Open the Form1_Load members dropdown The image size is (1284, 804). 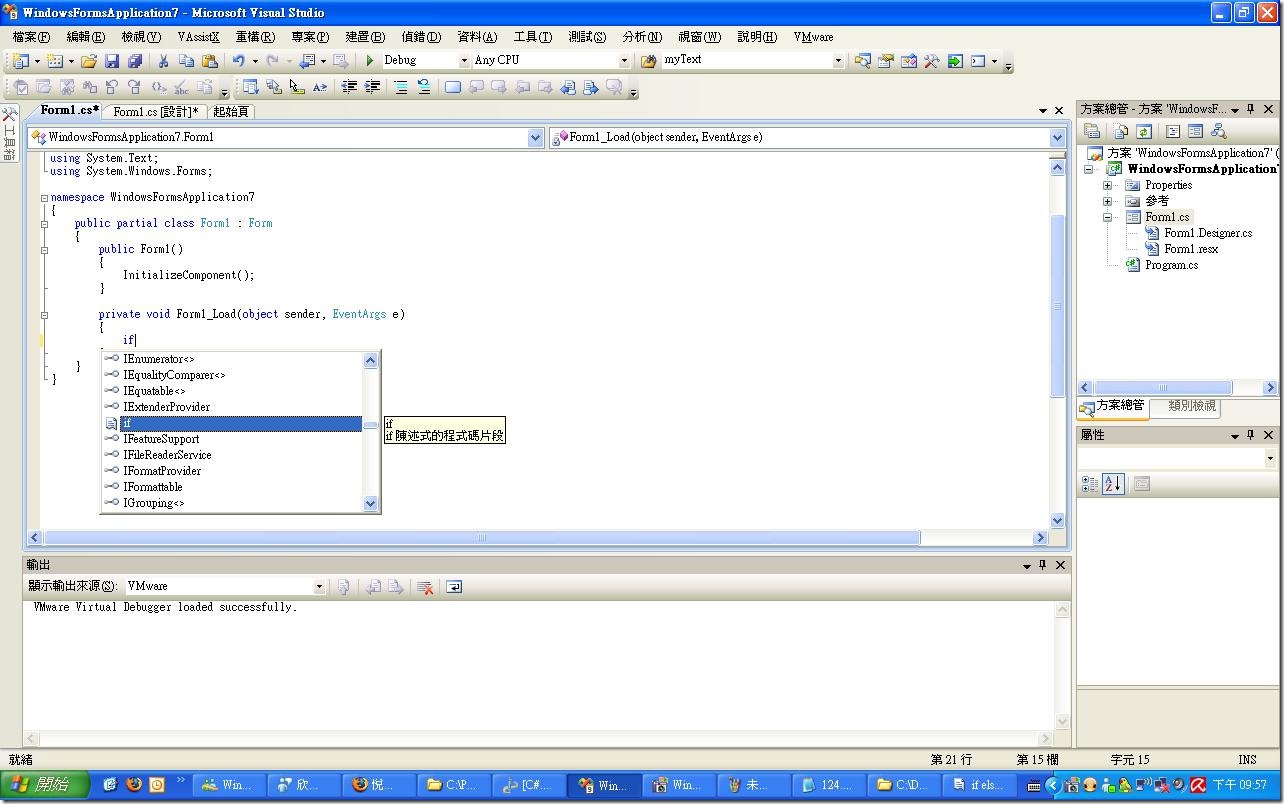pyautogui.click(x=1057, y=138)
